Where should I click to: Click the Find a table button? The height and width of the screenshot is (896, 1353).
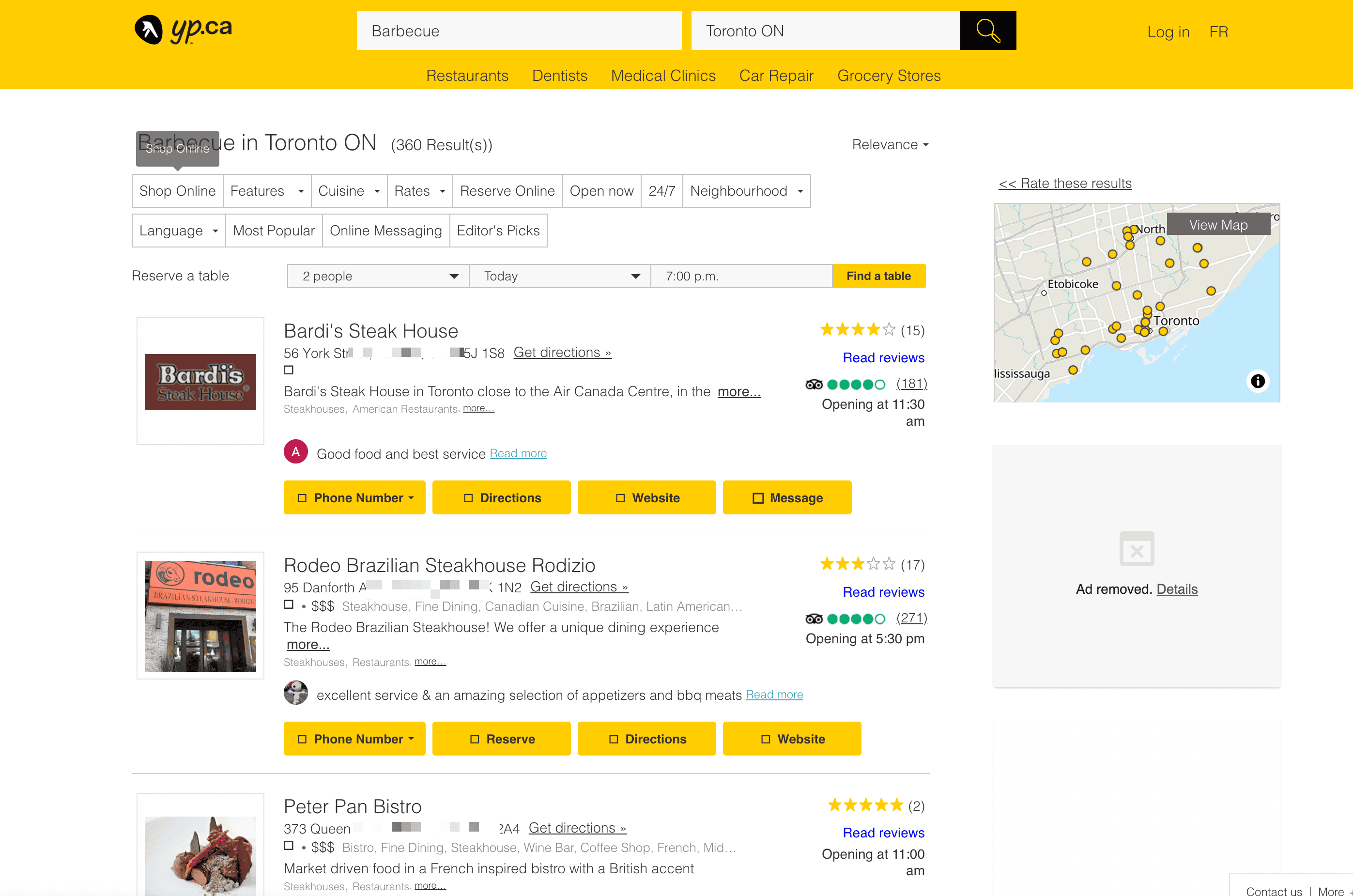point(878,276)
